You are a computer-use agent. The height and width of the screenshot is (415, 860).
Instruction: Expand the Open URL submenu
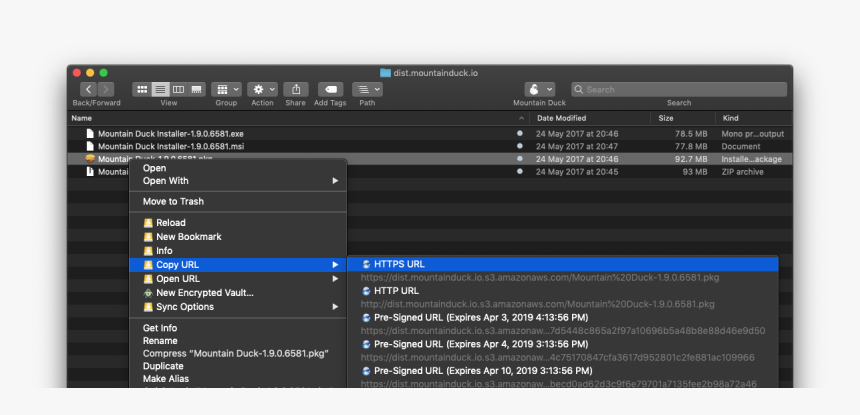tap(237, 278)
